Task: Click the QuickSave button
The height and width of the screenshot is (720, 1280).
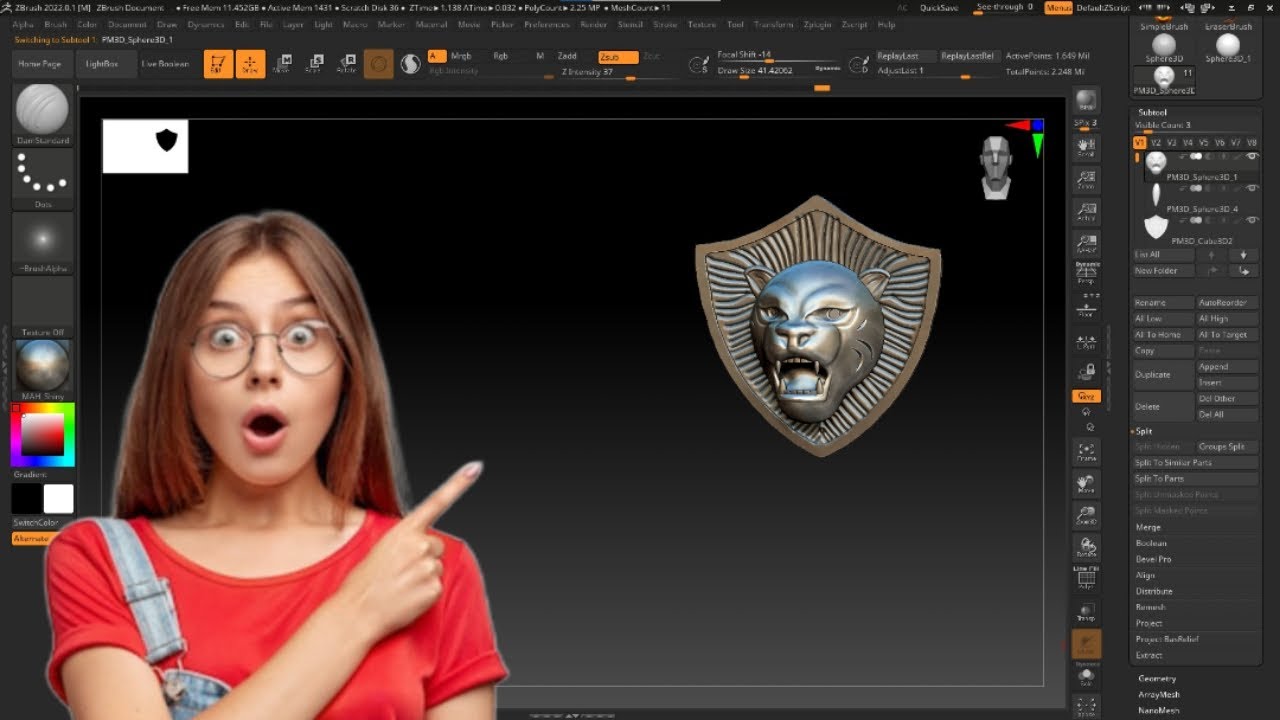Action: point(939,7)
